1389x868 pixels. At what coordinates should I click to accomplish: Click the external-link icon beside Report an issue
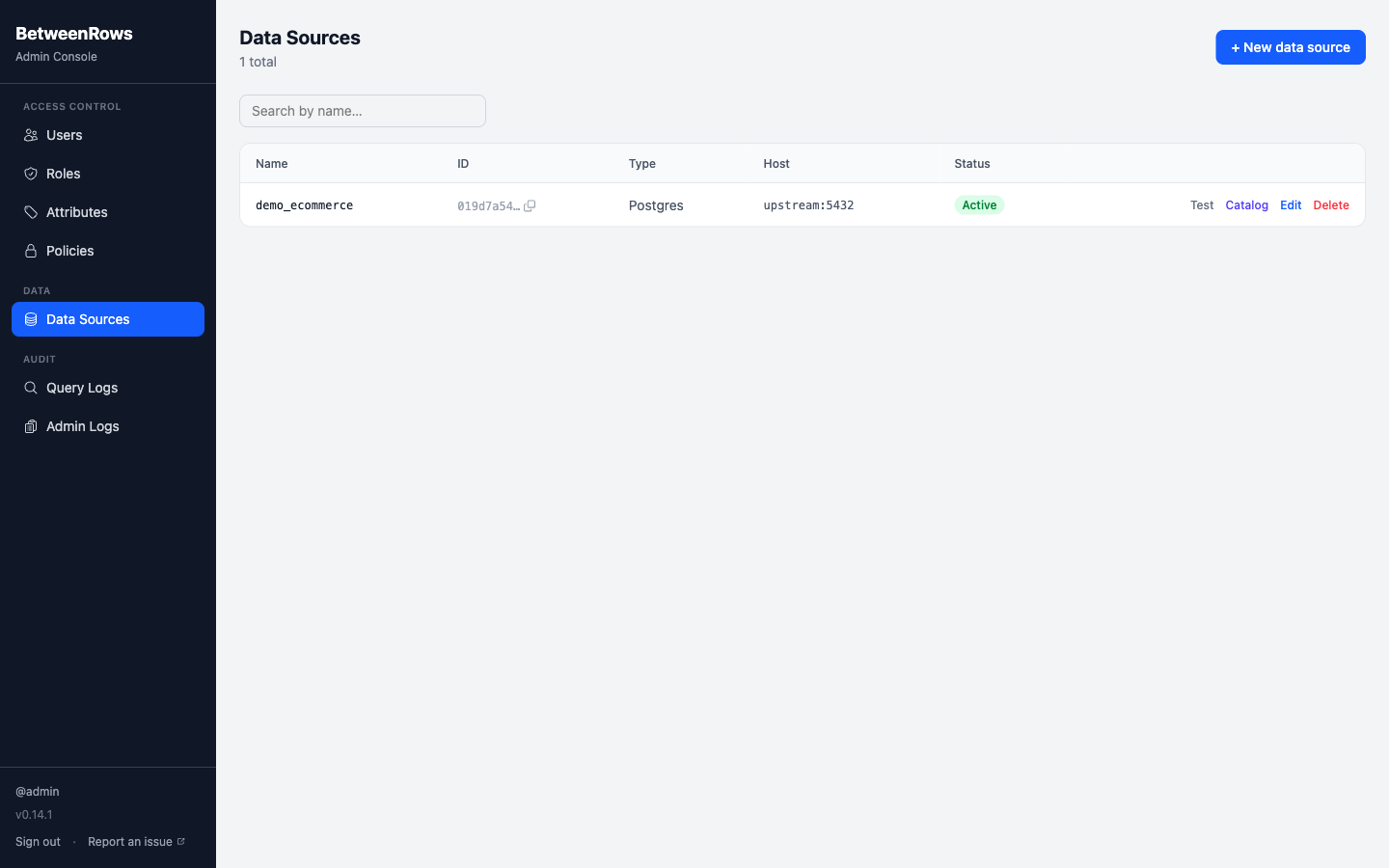point(183,840)
